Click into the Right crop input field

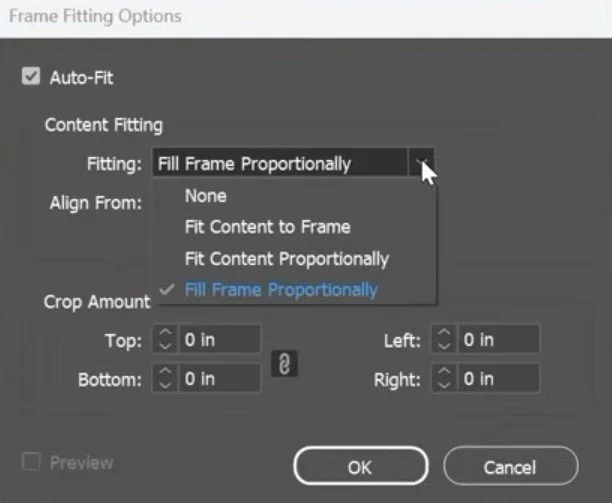(499, 379)
